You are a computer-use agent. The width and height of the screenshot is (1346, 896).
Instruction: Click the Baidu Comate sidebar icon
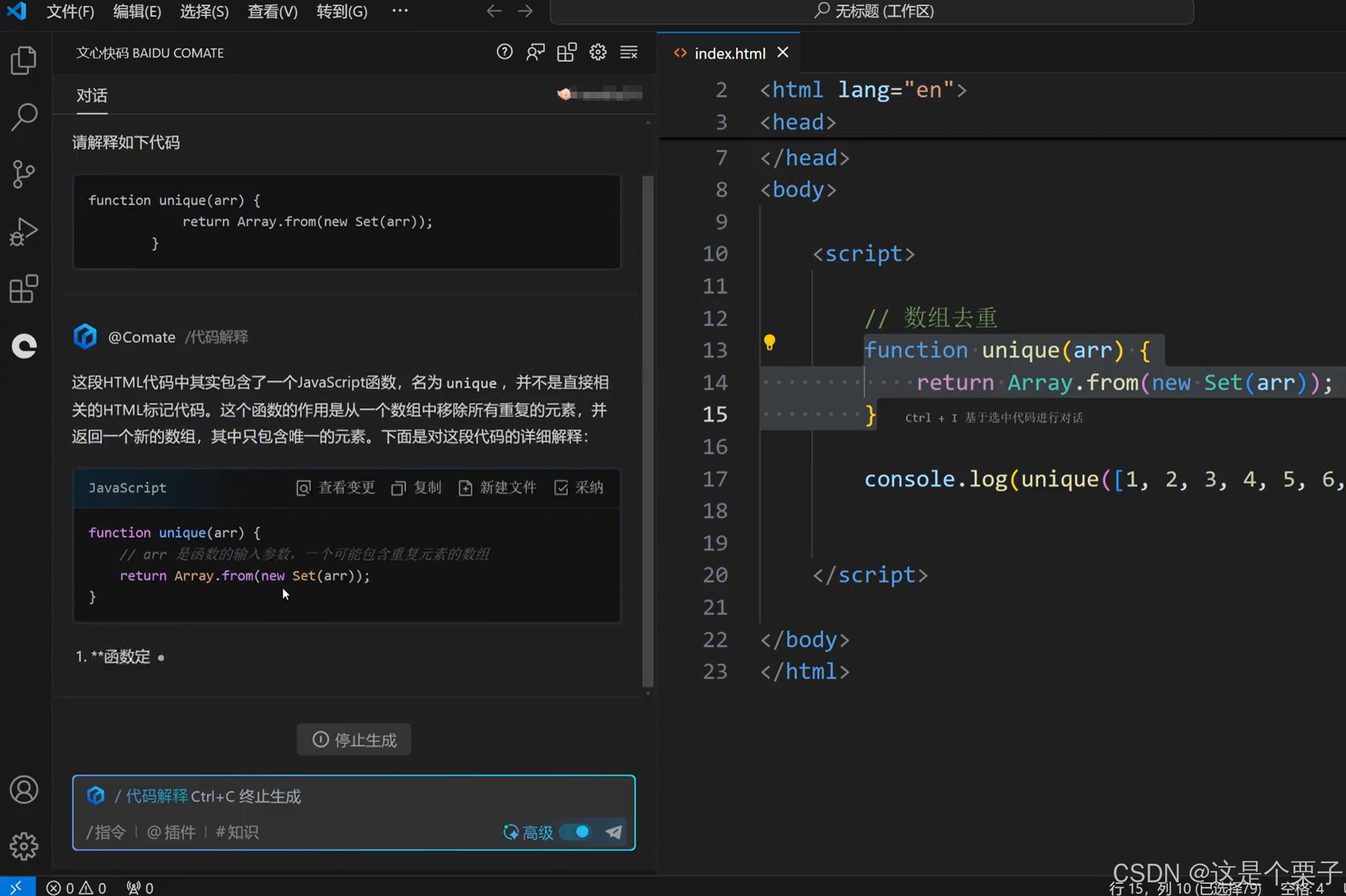tap(23, 346)
